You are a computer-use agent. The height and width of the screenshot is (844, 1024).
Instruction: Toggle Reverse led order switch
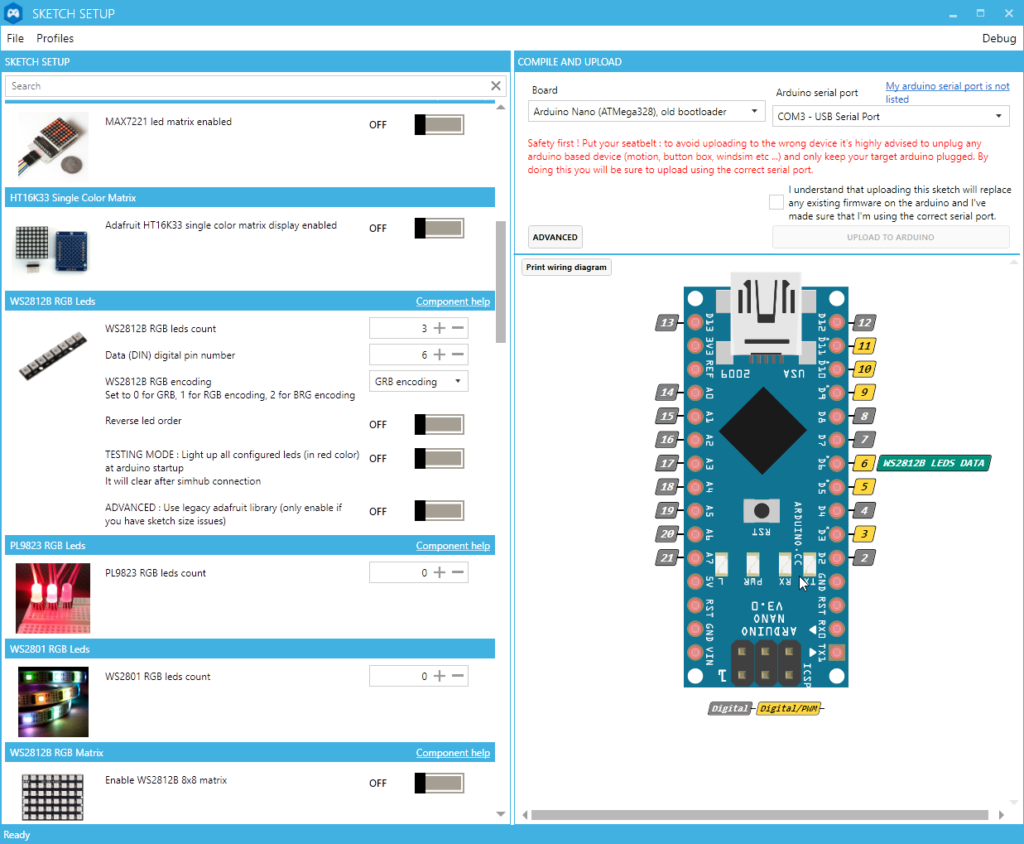[x=439, y=424]
